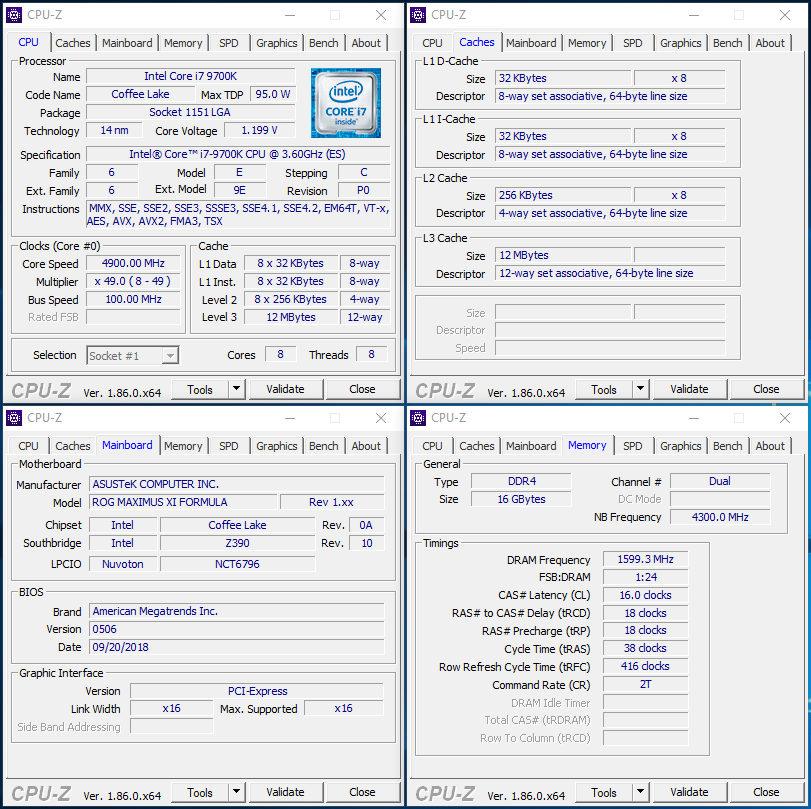The height and width of the screenshot is (809, 811).
Task: Click CPU-Z app icon in Mainboard window title
Action: click(14, 418)
